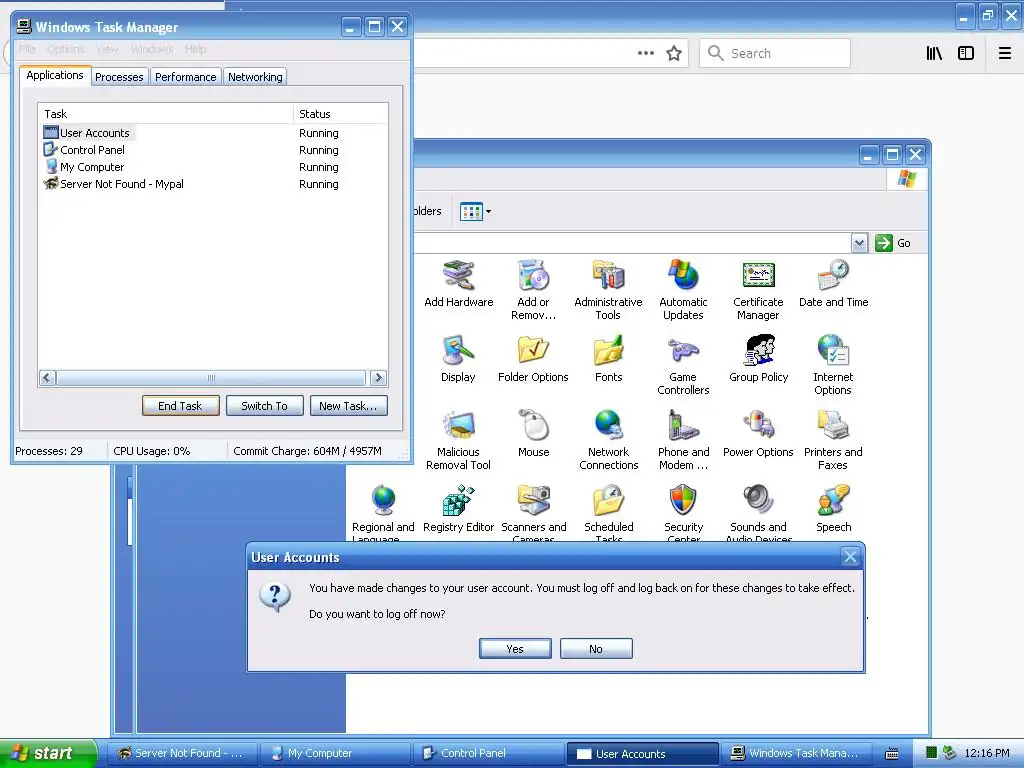Click task list scroll left arrow

click(x=47, y=377)
